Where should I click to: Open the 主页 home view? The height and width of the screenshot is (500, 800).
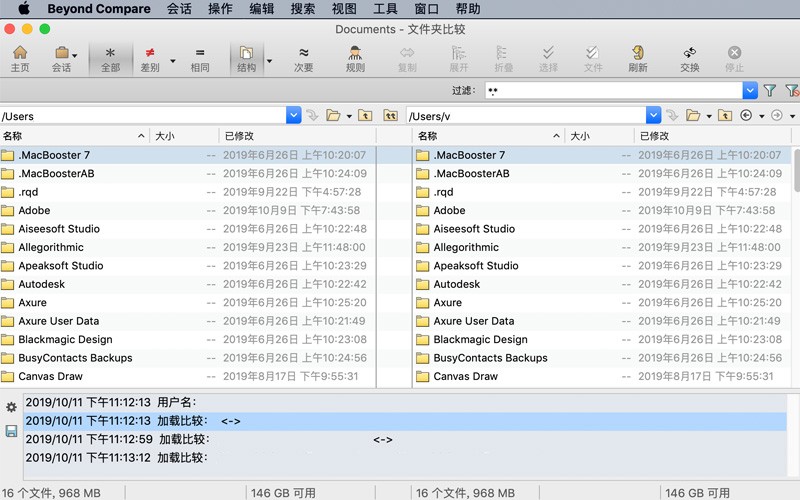[20, 59]
